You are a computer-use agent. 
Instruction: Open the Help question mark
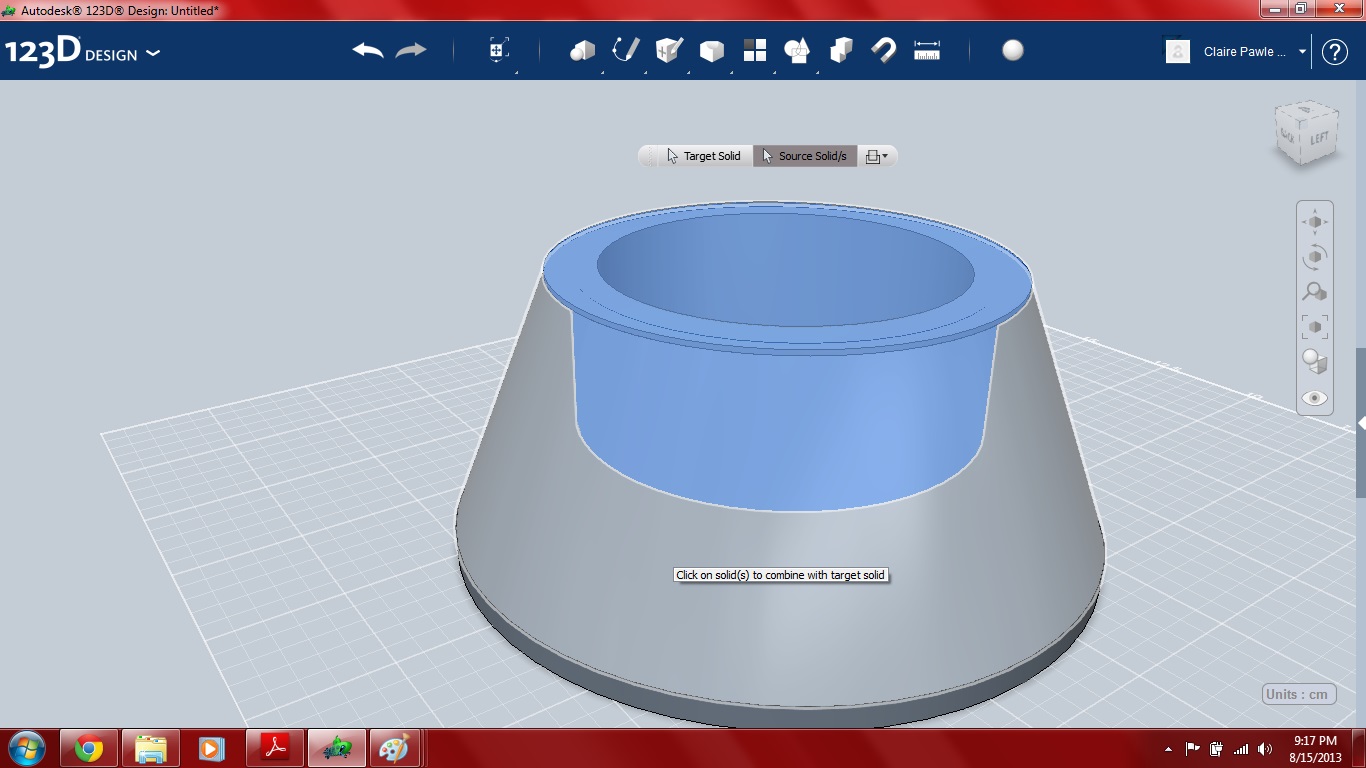(1335, 52)
